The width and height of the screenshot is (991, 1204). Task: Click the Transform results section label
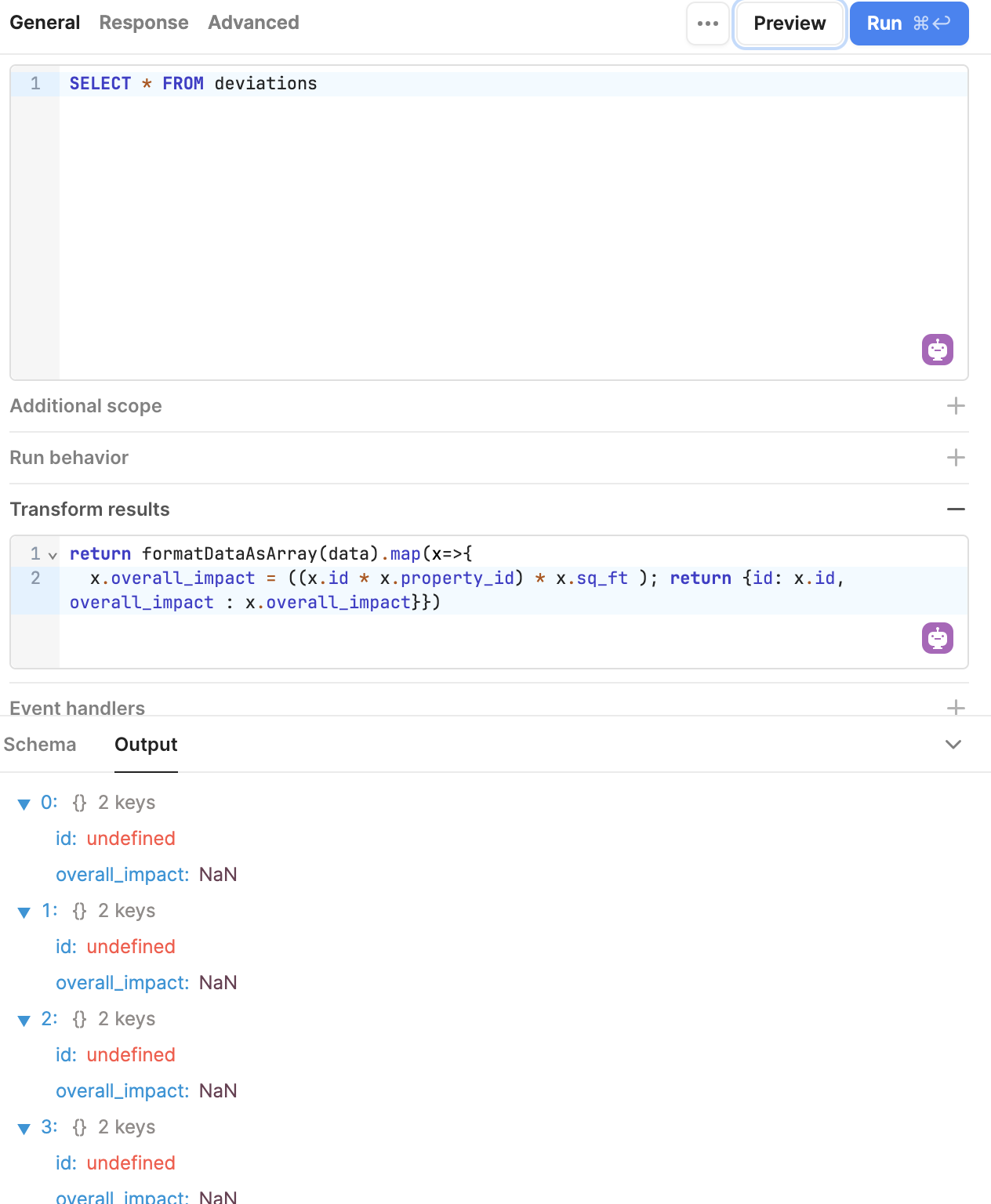click(x=90, y=510)
